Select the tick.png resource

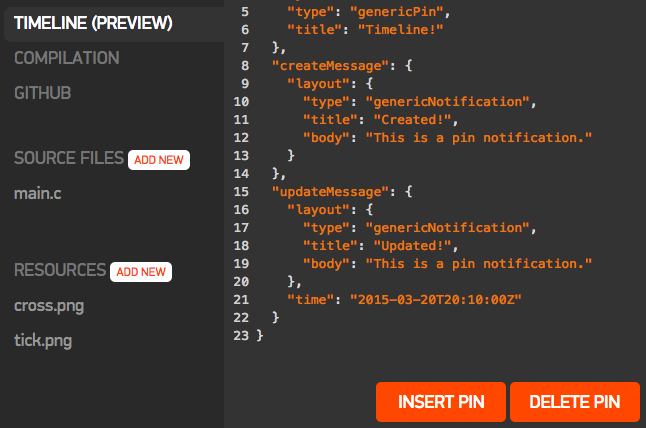click(x=43, y=341)
